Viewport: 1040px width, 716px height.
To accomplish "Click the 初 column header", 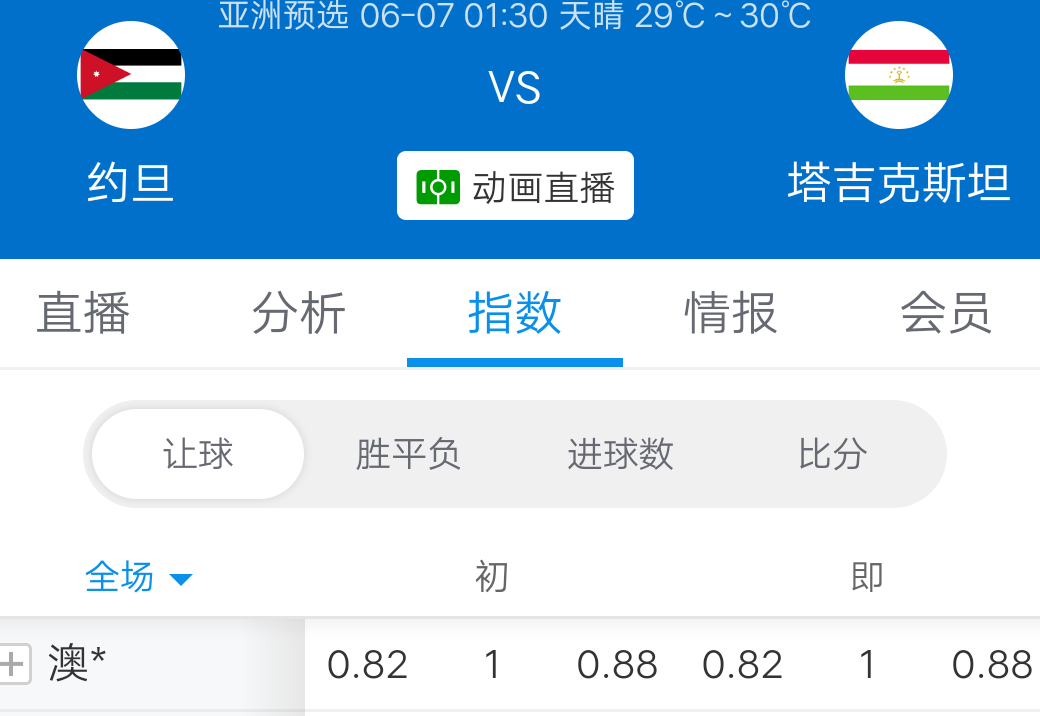I will point(491,577).
